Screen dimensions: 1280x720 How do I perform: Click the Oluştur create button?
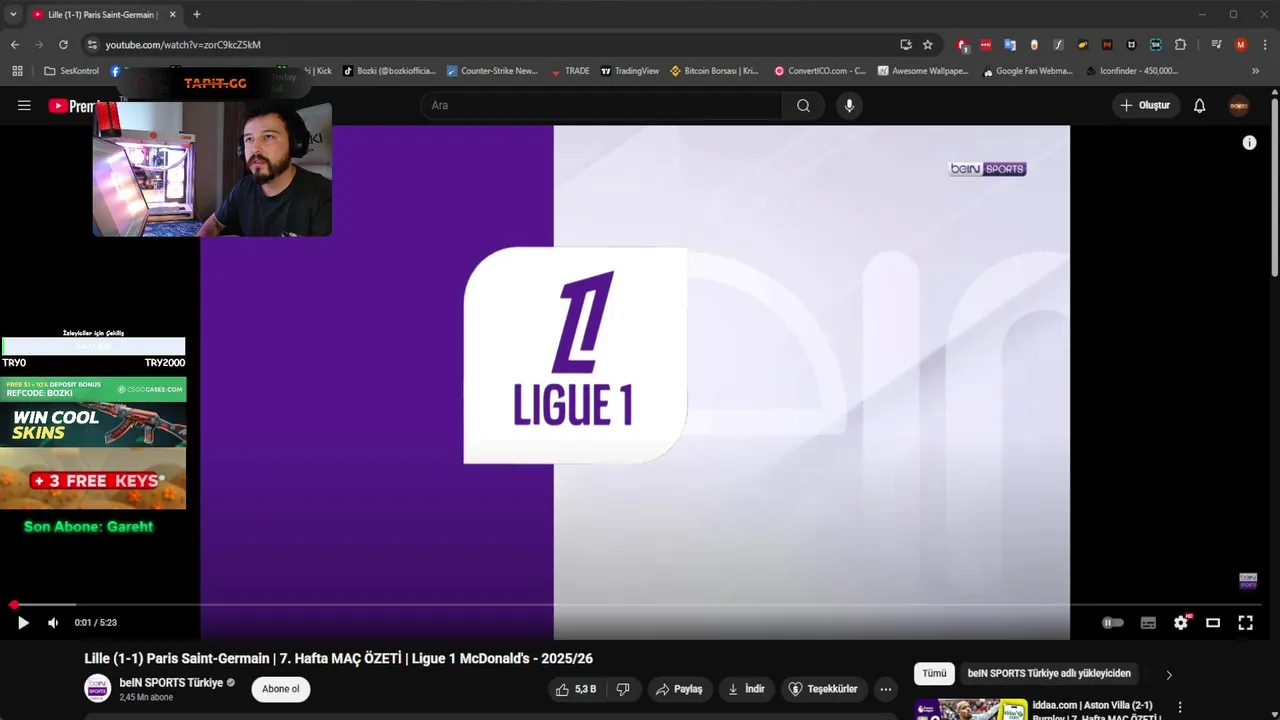click(x=1146, y=106)
